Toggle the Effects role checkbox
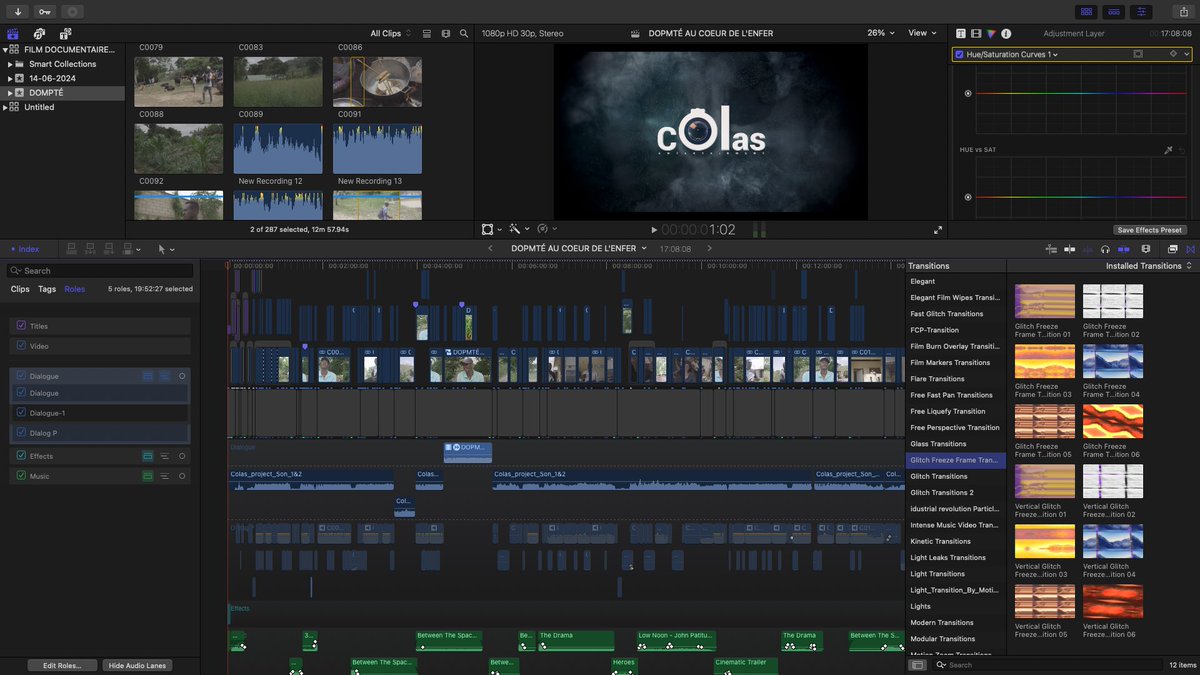 coord(22,456)
